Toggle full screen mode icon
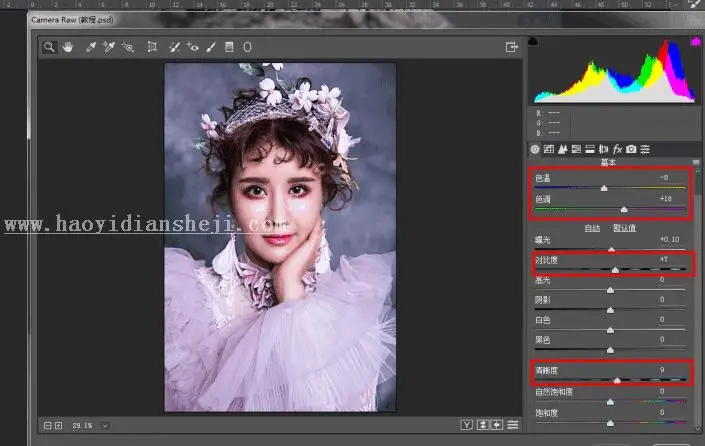Screen dimensions: 705x446 click(512, 47)
